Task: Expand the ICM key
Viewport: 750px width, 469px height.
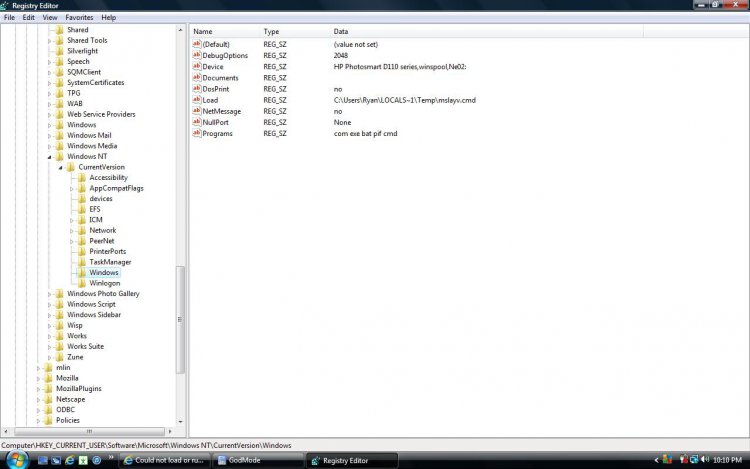Action: click(72, 220)
